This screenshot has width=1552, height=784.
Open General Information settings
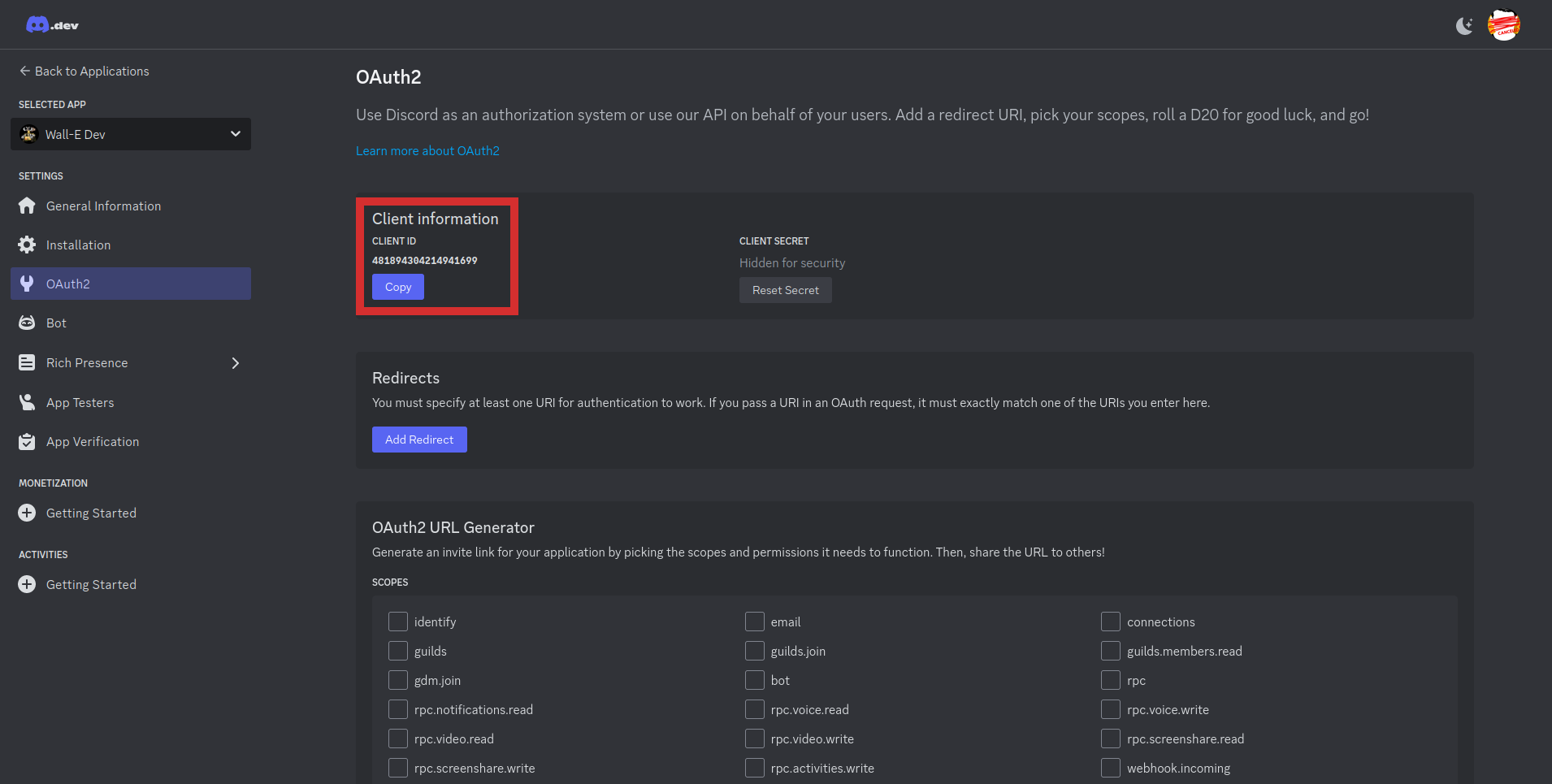tap(131, 206)
